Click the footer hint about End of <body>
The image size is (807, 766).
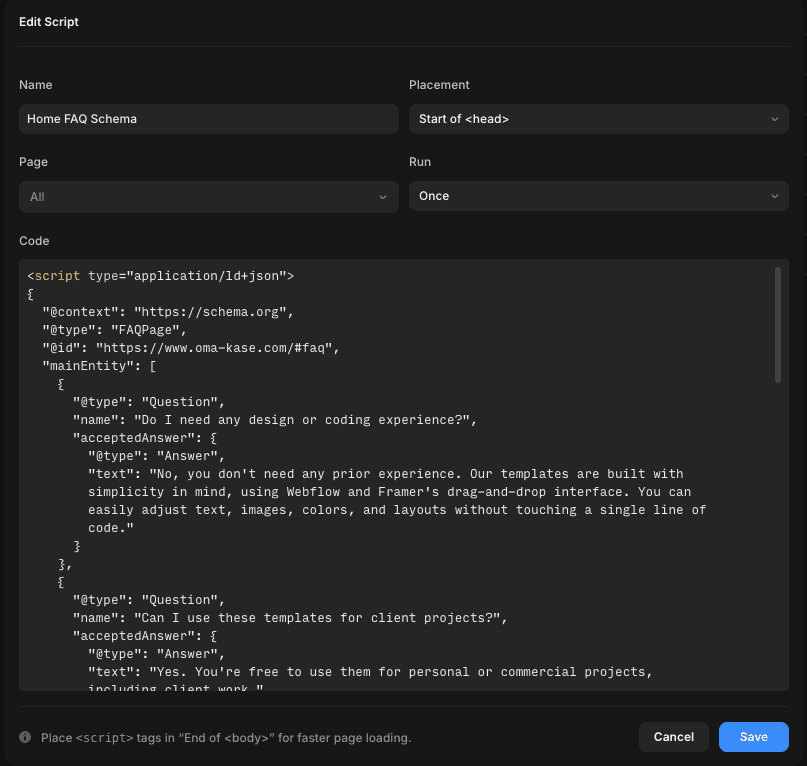coord(226,738)
